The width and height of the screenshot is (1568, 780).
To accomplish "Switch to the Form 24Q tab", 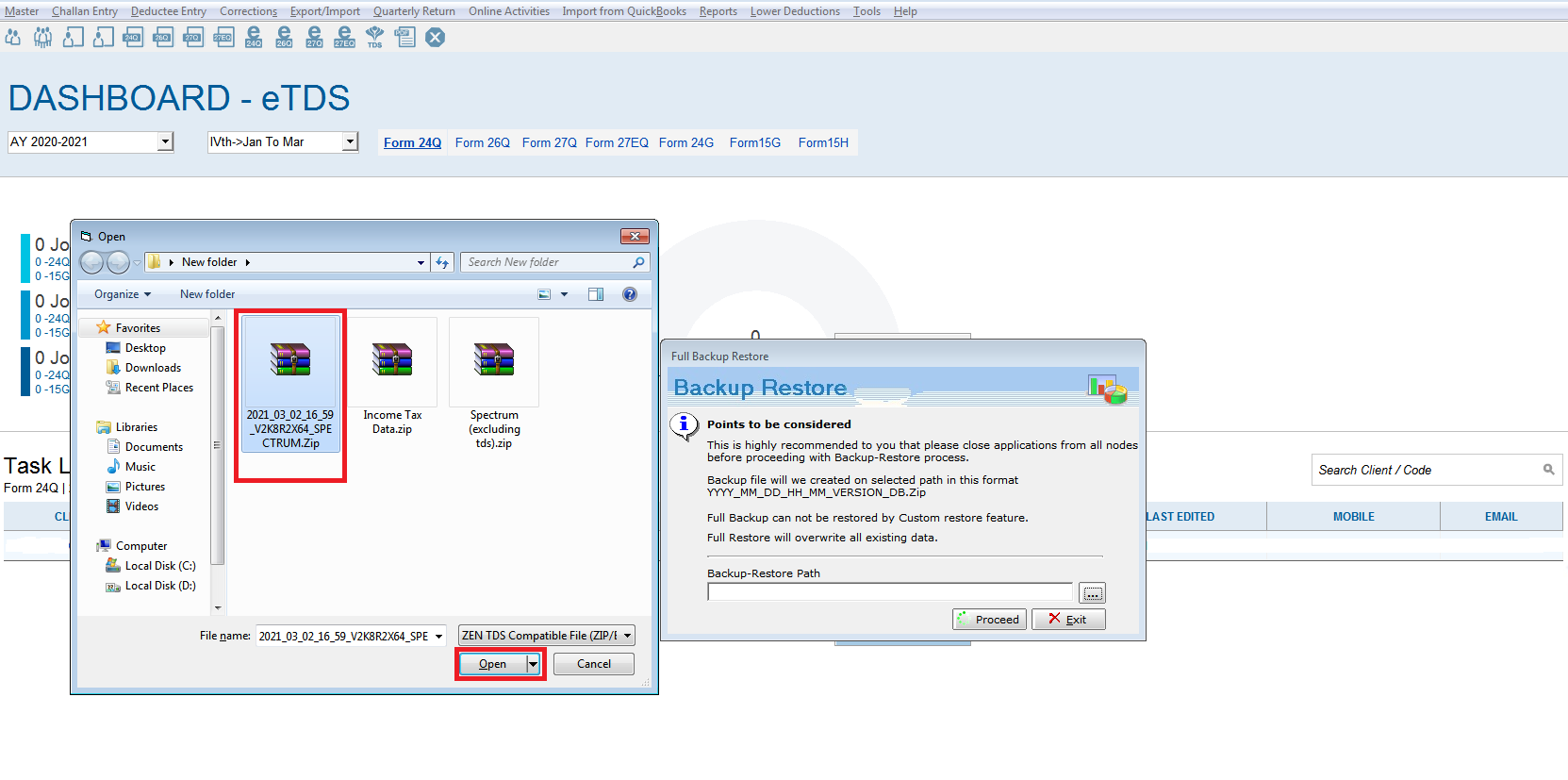I will 412,142.
